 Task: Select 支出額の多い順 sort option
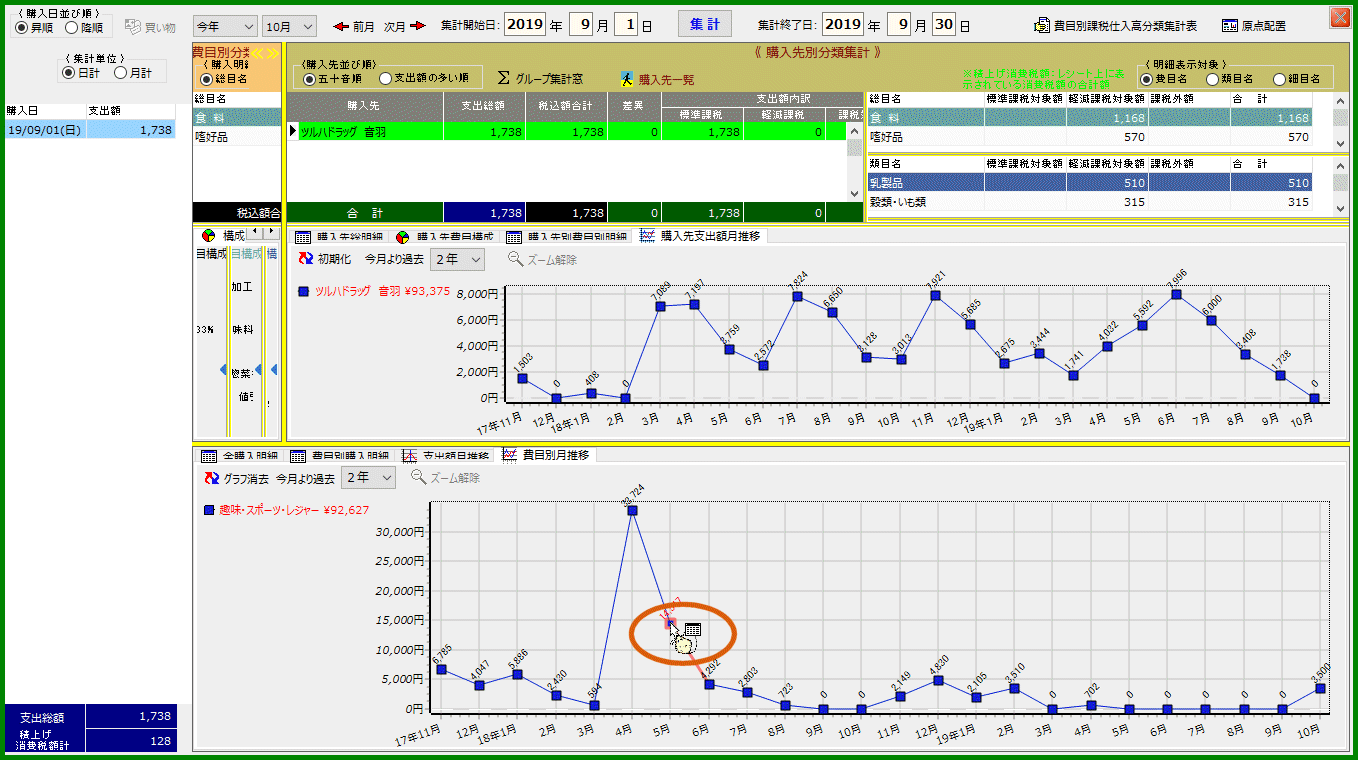(385, 78)
